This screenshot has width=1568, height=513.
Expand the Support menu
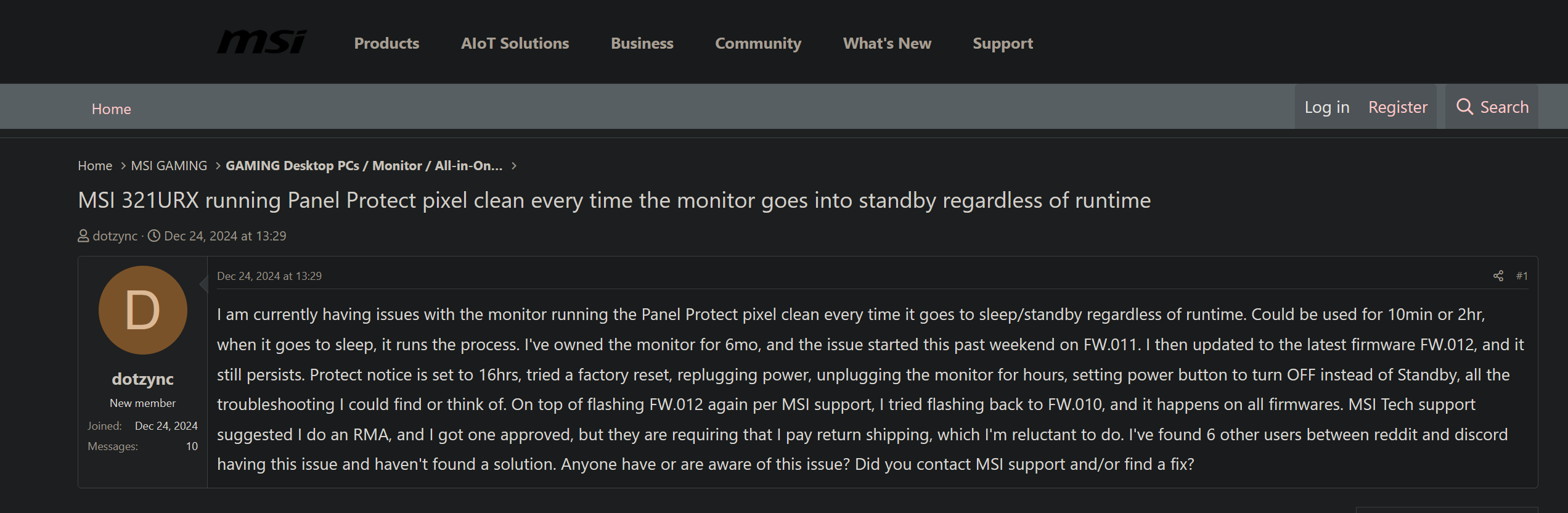tap(1002, 43)
